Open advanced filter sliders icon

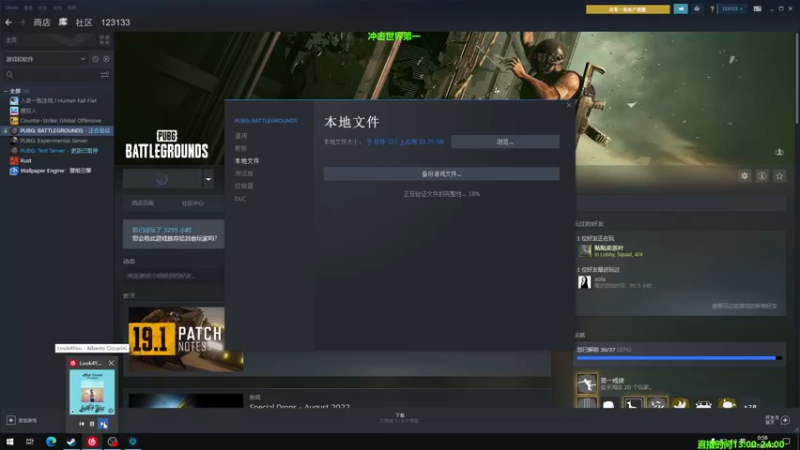[105, 75]
